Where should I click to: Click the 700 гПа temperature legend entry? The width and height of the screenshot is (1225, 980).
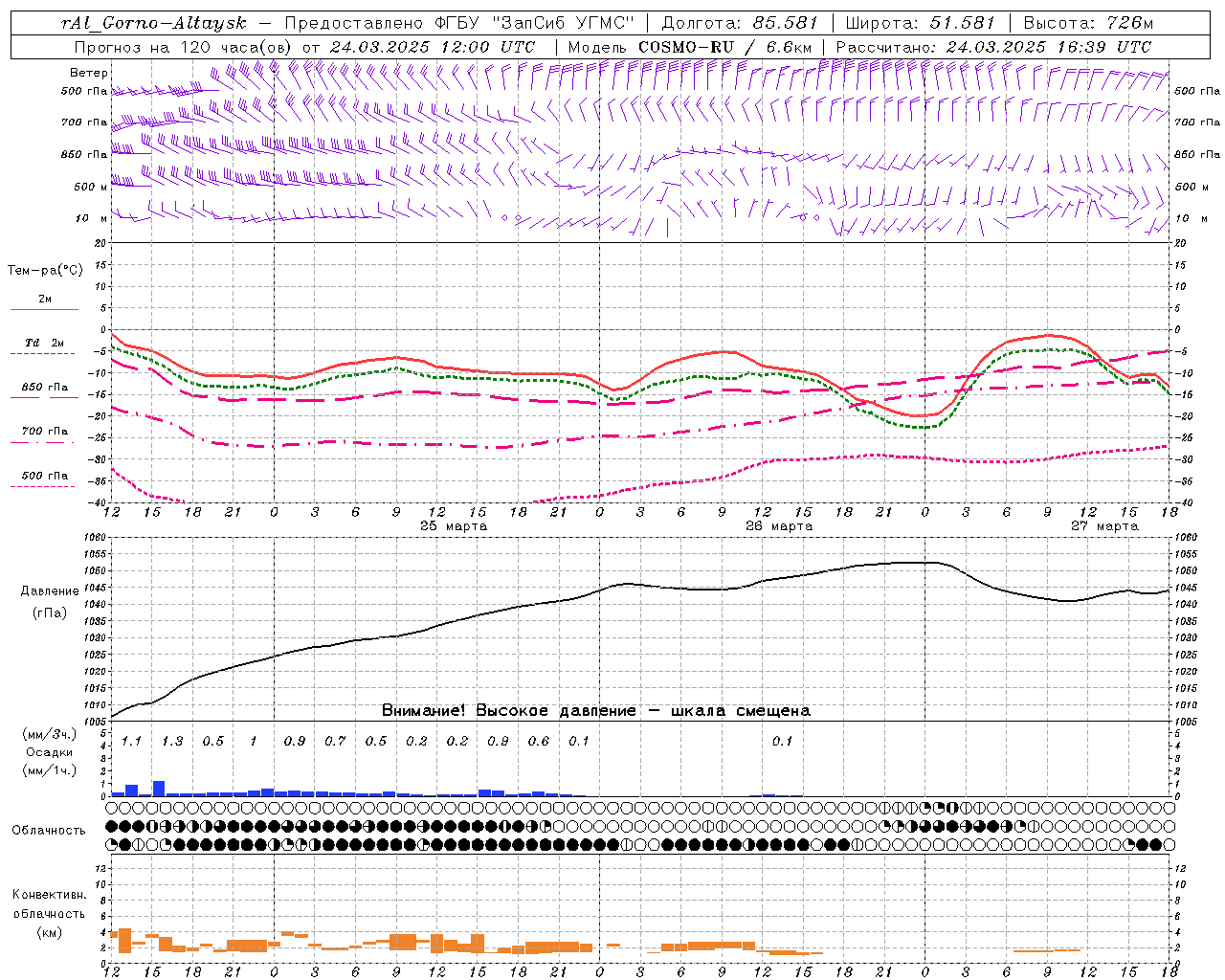tap(45, 432)
